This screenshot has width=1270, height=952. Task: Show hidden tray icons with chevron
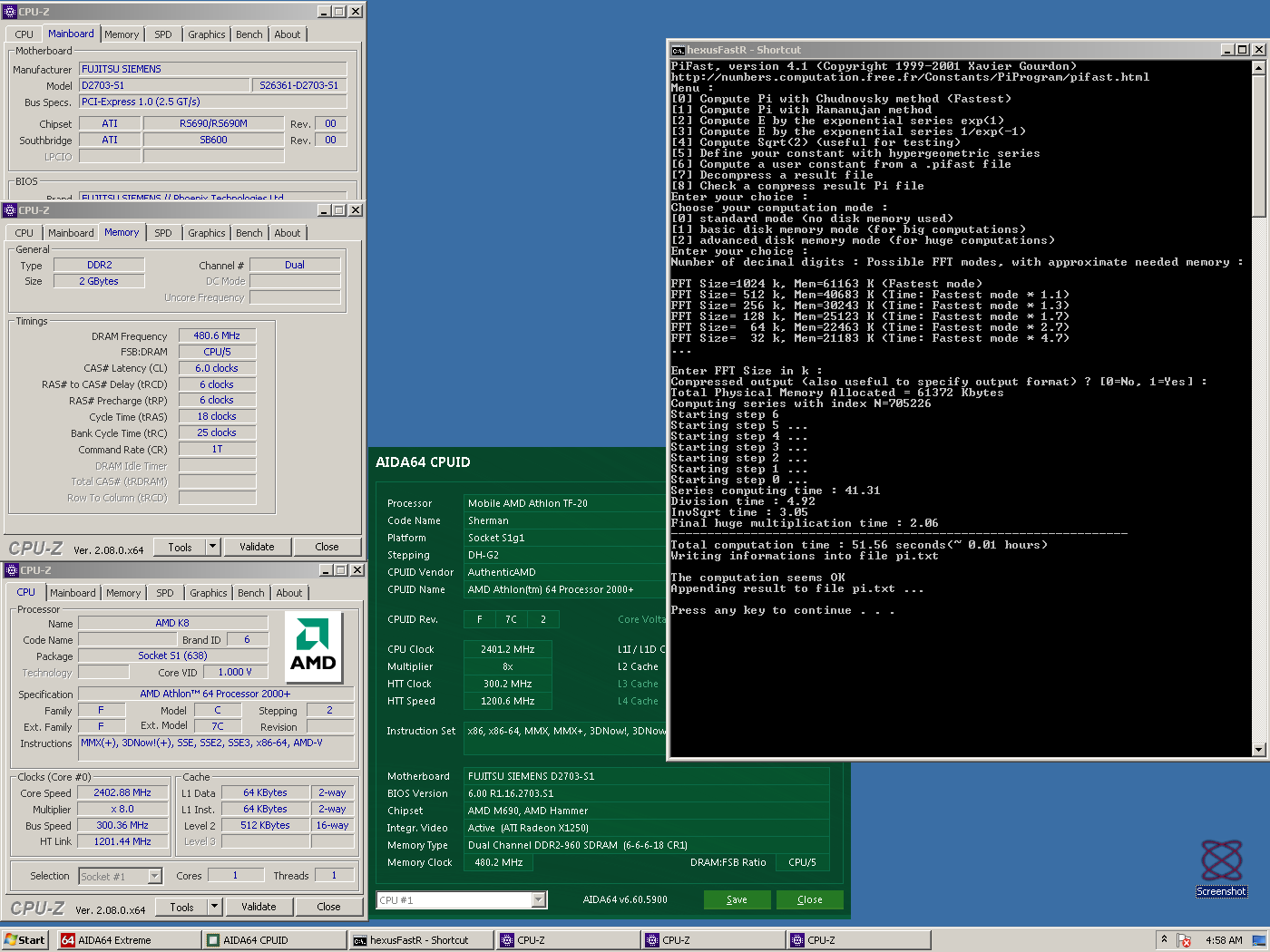(1164, 939)
